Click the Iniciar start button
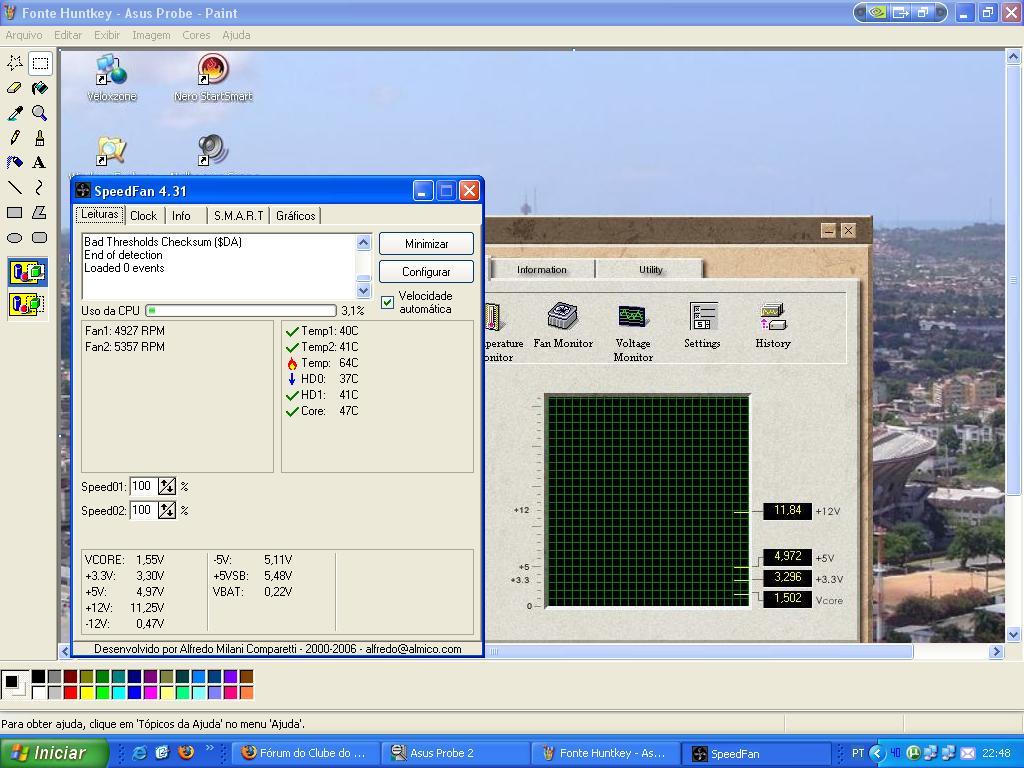The width and height of the screenshot is (1024, 768). coord(54,753)
